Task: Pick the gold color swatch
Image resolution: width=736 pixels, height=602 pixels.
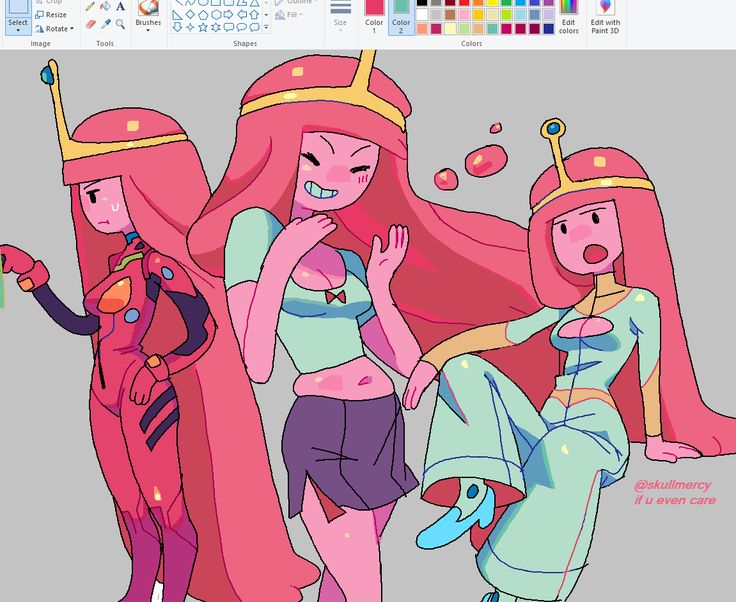Action: coord(478,15)
